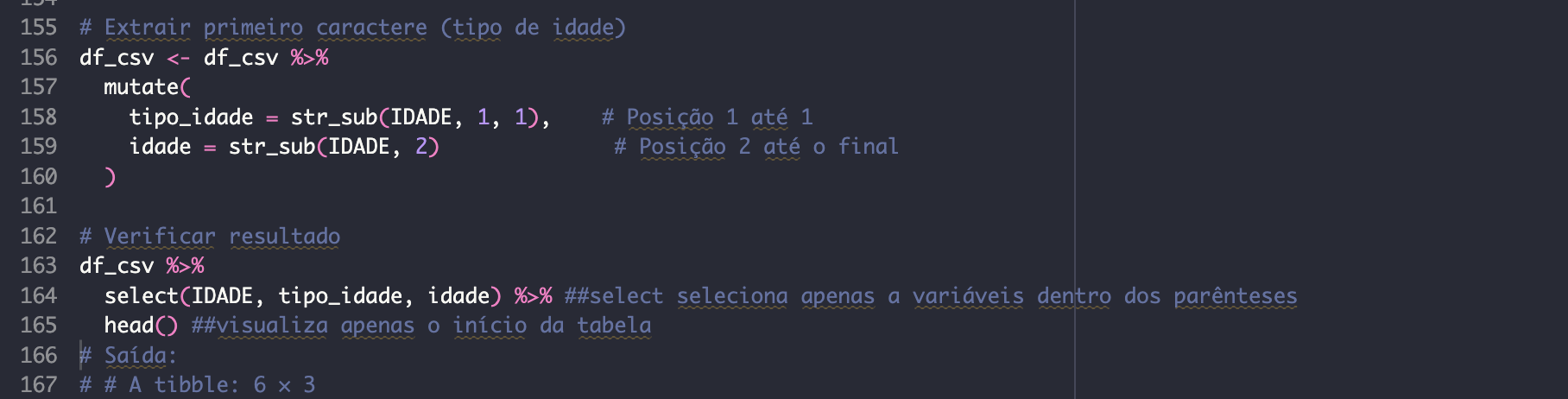
Task: Click the 'Posição 2 até o final' comment
Action: click(756, 147)
